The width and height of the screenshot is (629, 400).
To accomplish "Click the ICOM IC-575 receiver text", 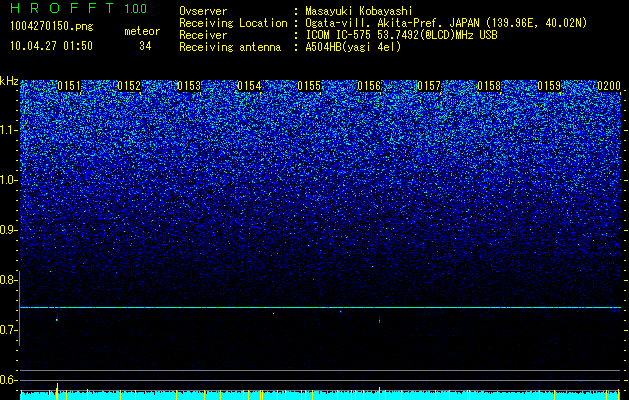I will click(401, 35).
